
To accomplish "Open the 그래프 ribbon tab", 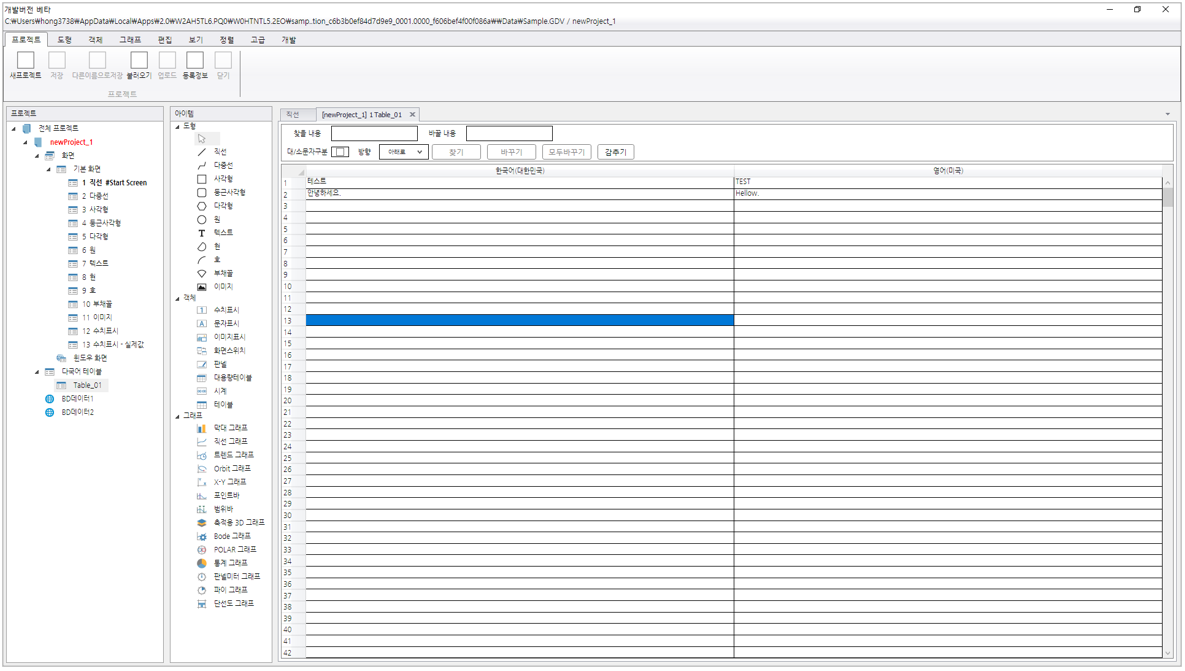I will [130, 39].
